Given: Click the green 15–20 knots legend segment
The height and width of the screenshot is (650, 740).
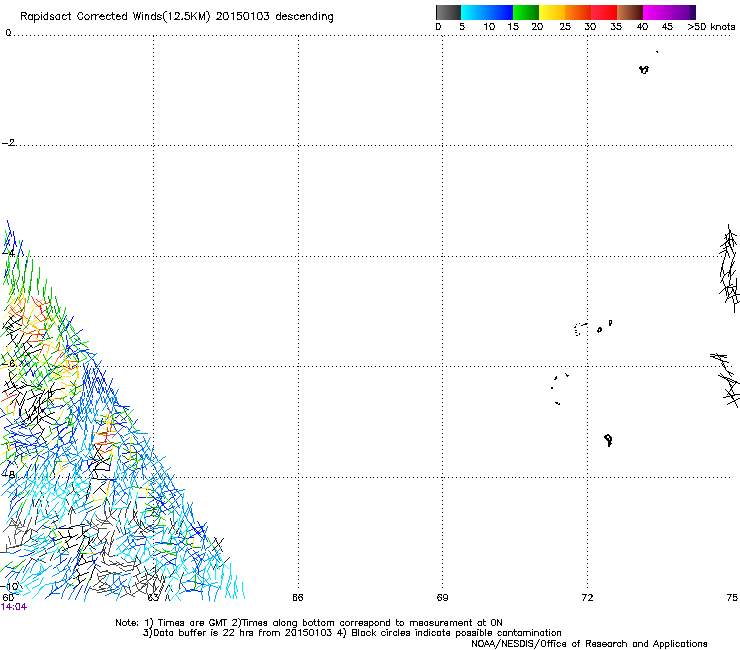Looking at the screenshot, I should tap(526, 12).
